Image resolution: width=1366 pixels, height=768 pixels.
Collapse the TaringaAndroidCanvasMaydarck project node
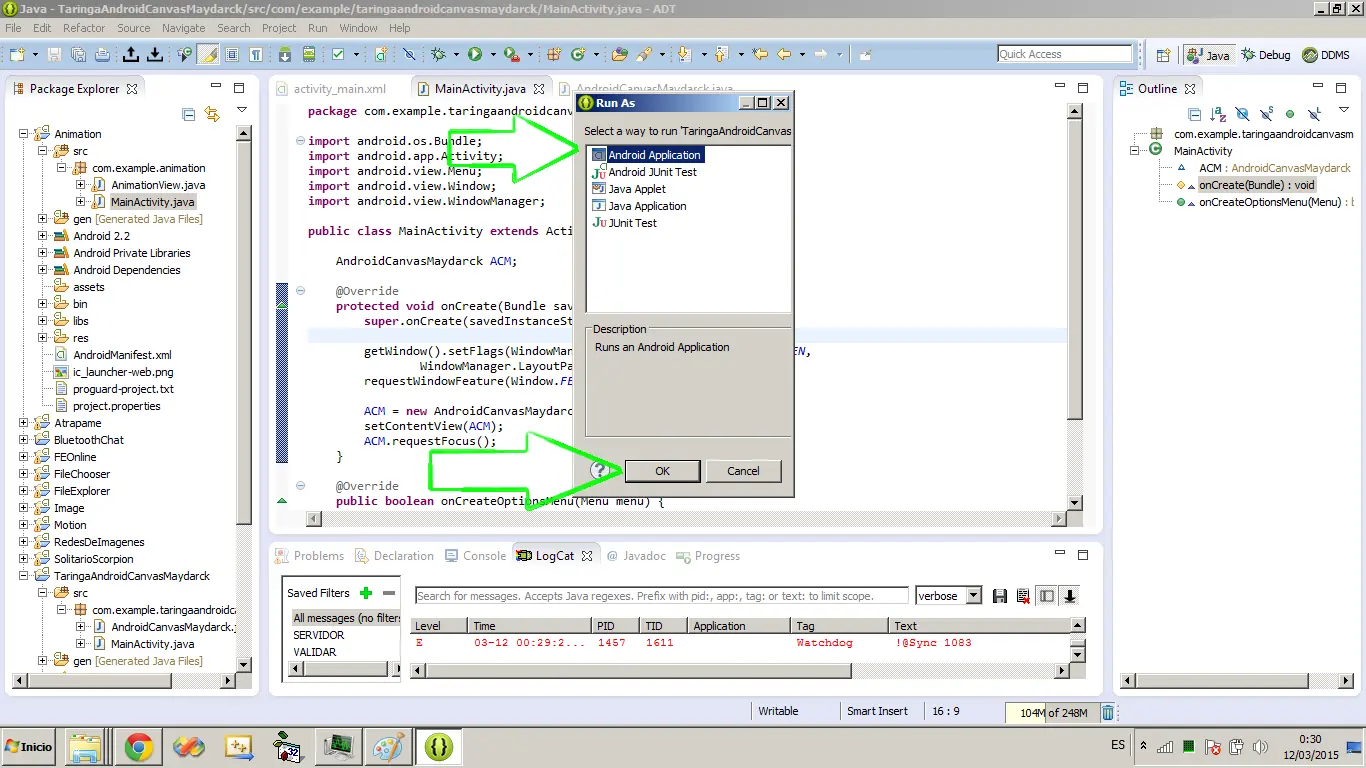pyautogui.click(x=25, y=576)
